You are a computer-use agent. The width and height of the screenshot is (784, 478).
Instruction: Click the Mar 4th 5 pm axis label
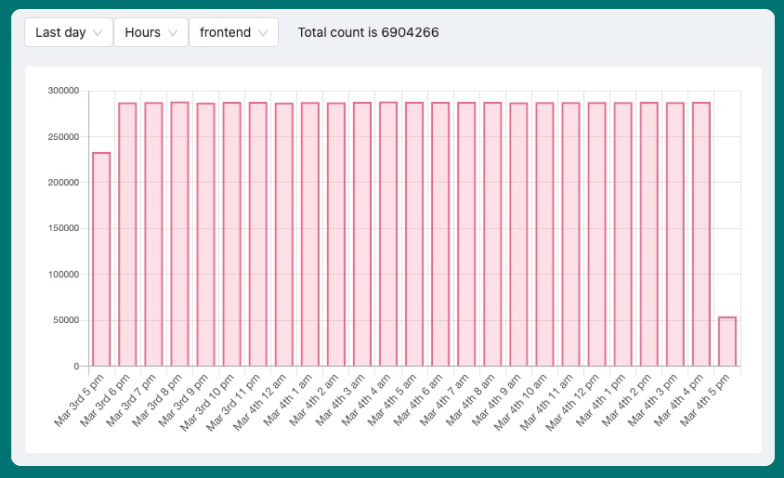click(x=705, y=400)
